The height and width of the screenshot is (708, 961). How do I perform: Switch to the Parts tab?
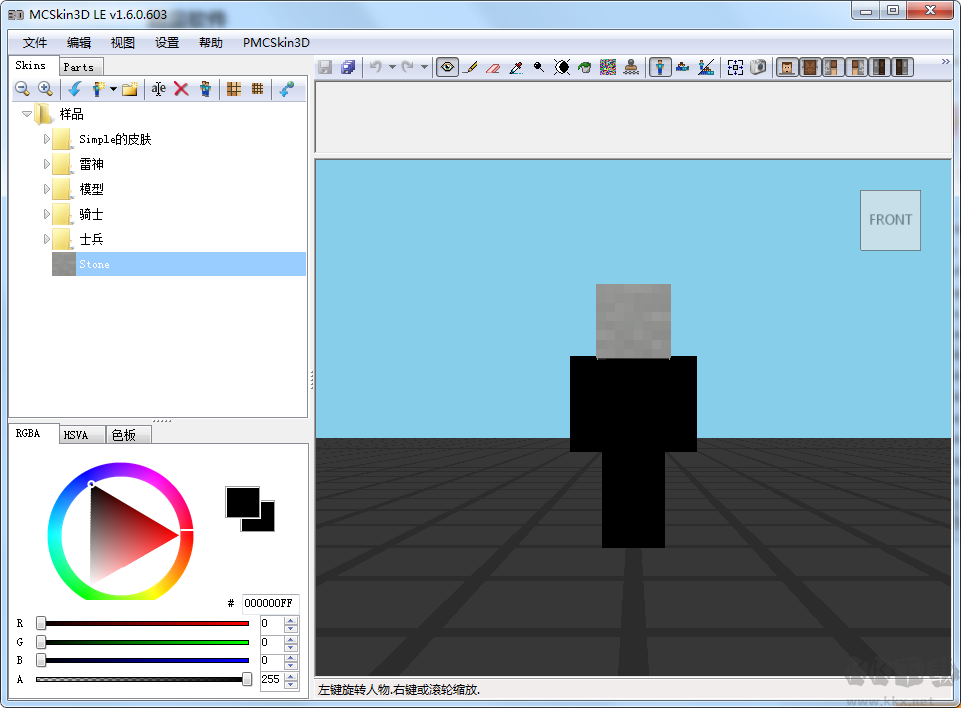tap(78, 67)
